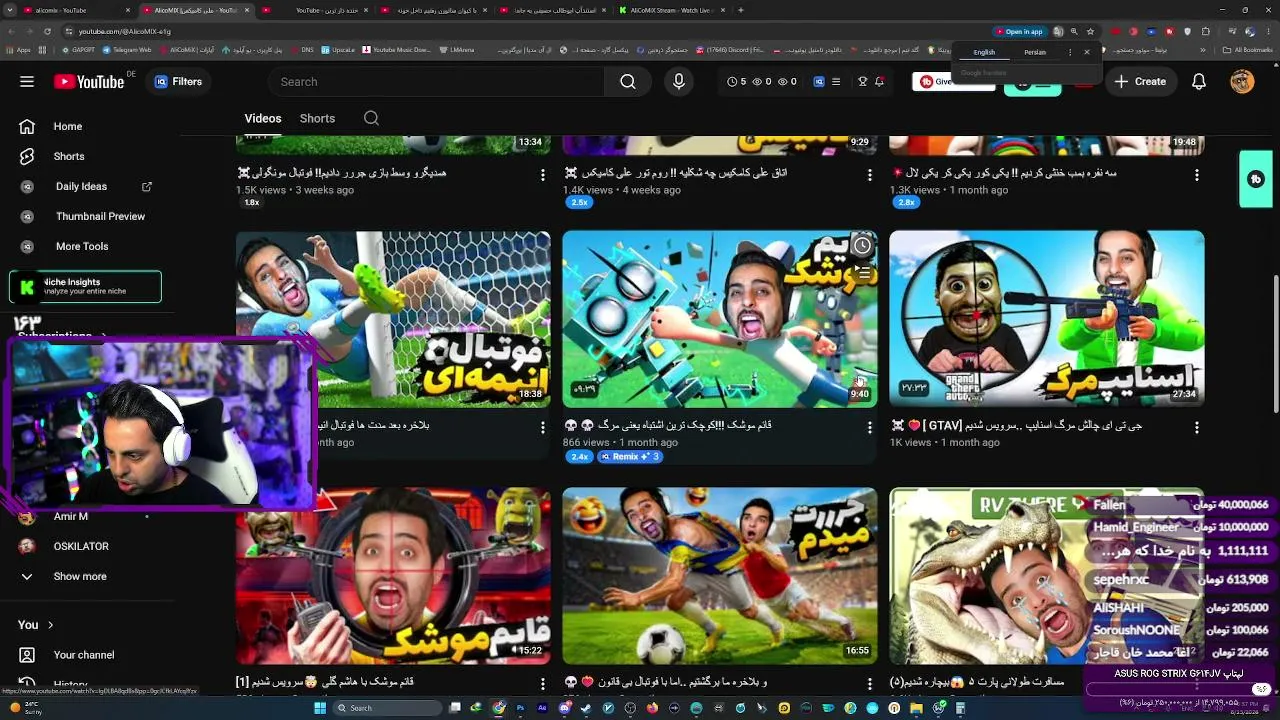This screenshot has height=720, width=1280.
Task: Go to Home in the sidebar
Action: 68,126
